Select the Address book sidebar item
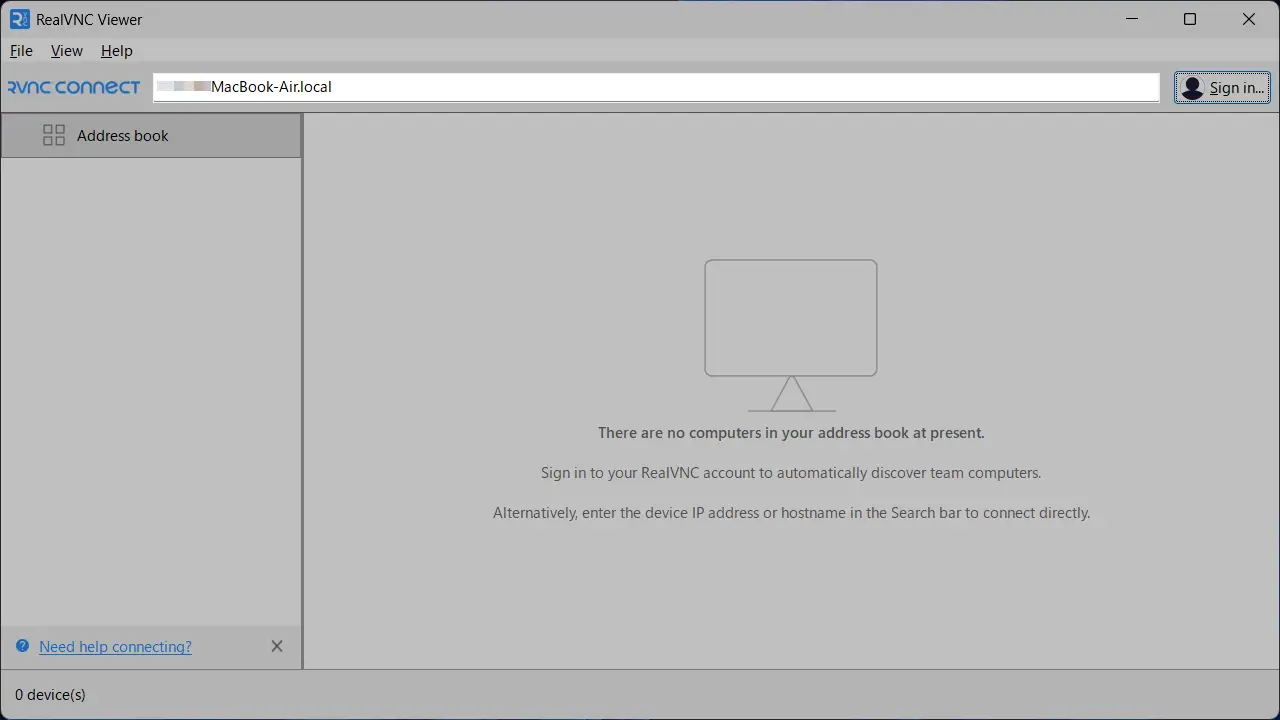 pyautogui.click(x=150, y=135)
